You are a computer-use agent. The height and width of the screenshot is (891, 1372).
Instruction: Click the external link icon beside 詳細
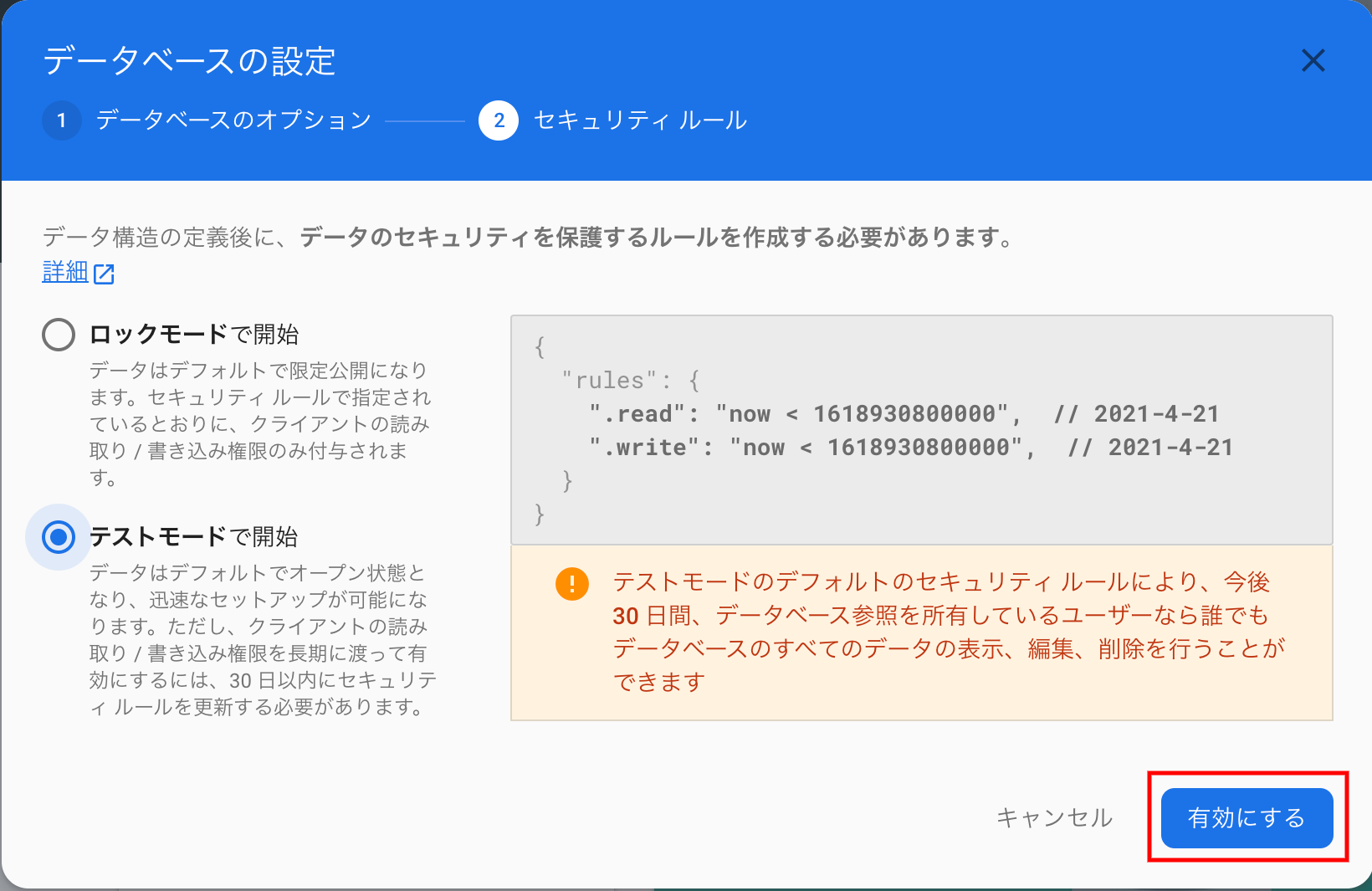pos(104,274)
